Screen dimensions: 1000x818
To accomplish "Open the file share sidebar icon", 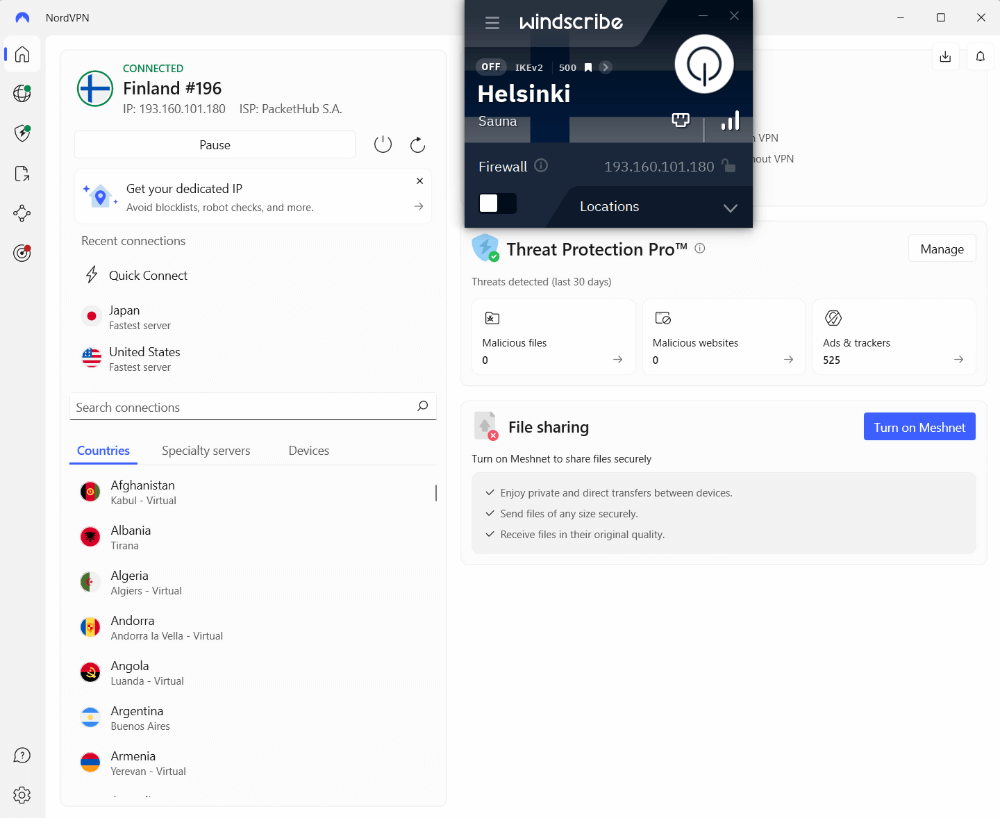I will (22, 173).
